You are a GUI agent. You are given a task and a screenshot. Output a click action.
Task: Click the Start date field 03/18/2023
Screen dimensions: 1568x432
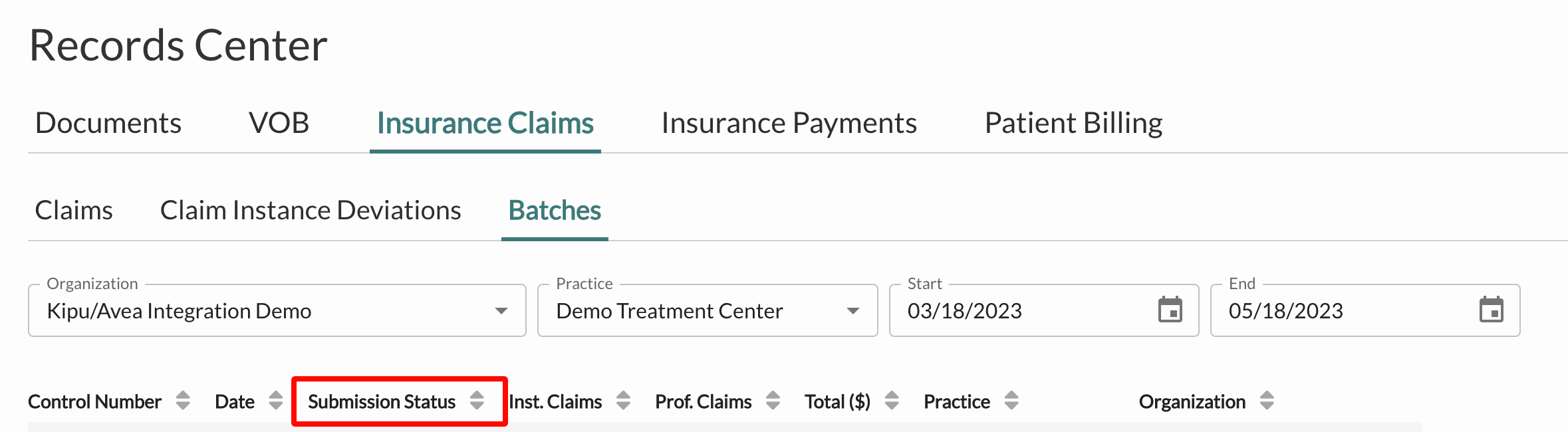1044,310
